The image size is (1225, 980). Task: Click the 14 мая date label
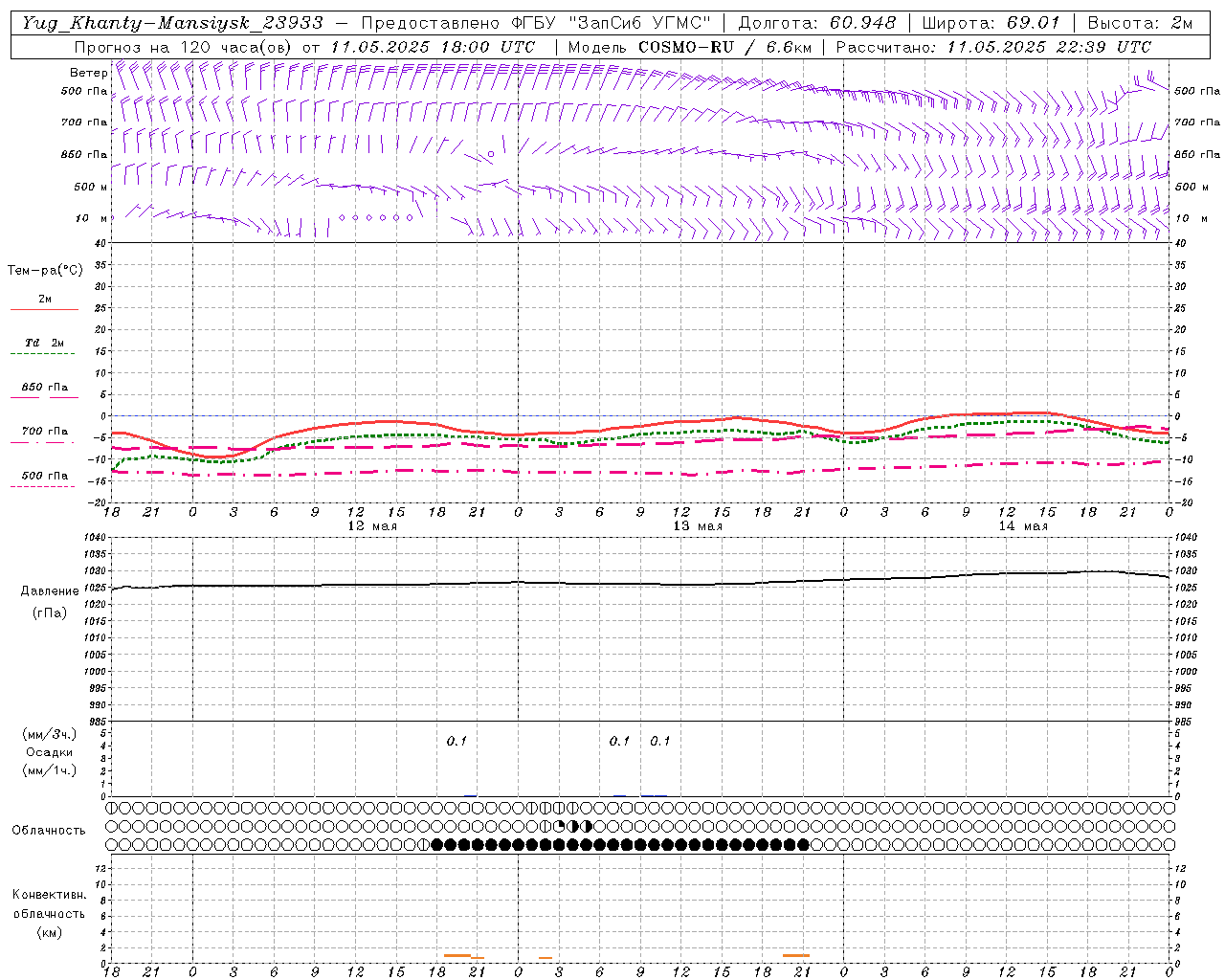tap(1023, 526)
